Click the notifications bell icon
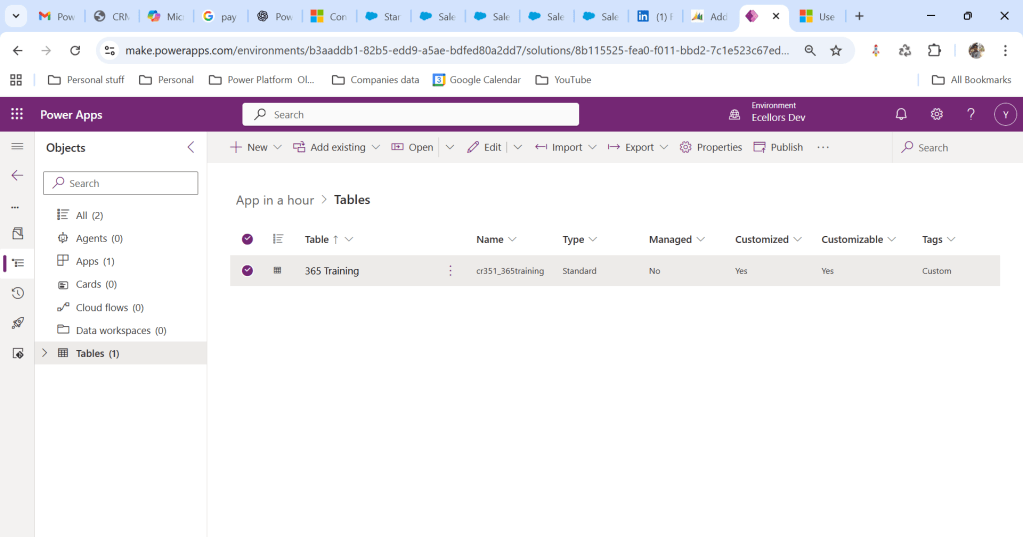1023x537 pixels. (x=901, y=115)
